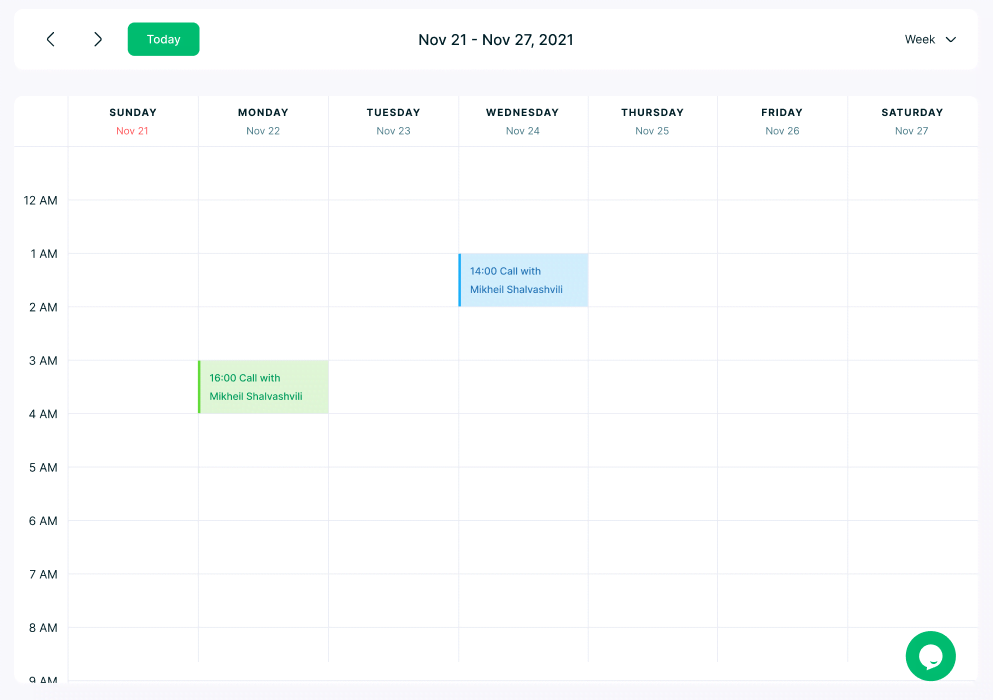Click the 1 AM time label
Image resolution: width=993 pixels, height=700 pixels.
[44, 253]
